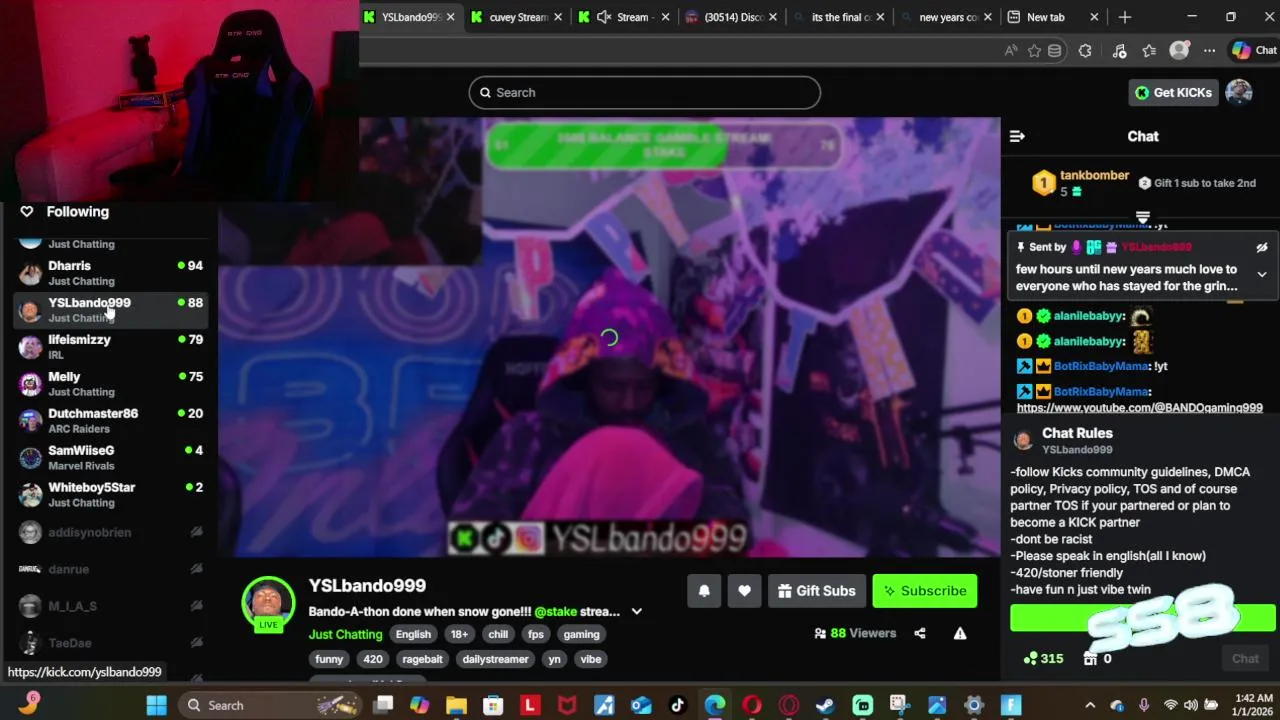Open Copilot Chat in Edge toolbar
This screenshot has height=720, width=1280.
(1254, 50)
